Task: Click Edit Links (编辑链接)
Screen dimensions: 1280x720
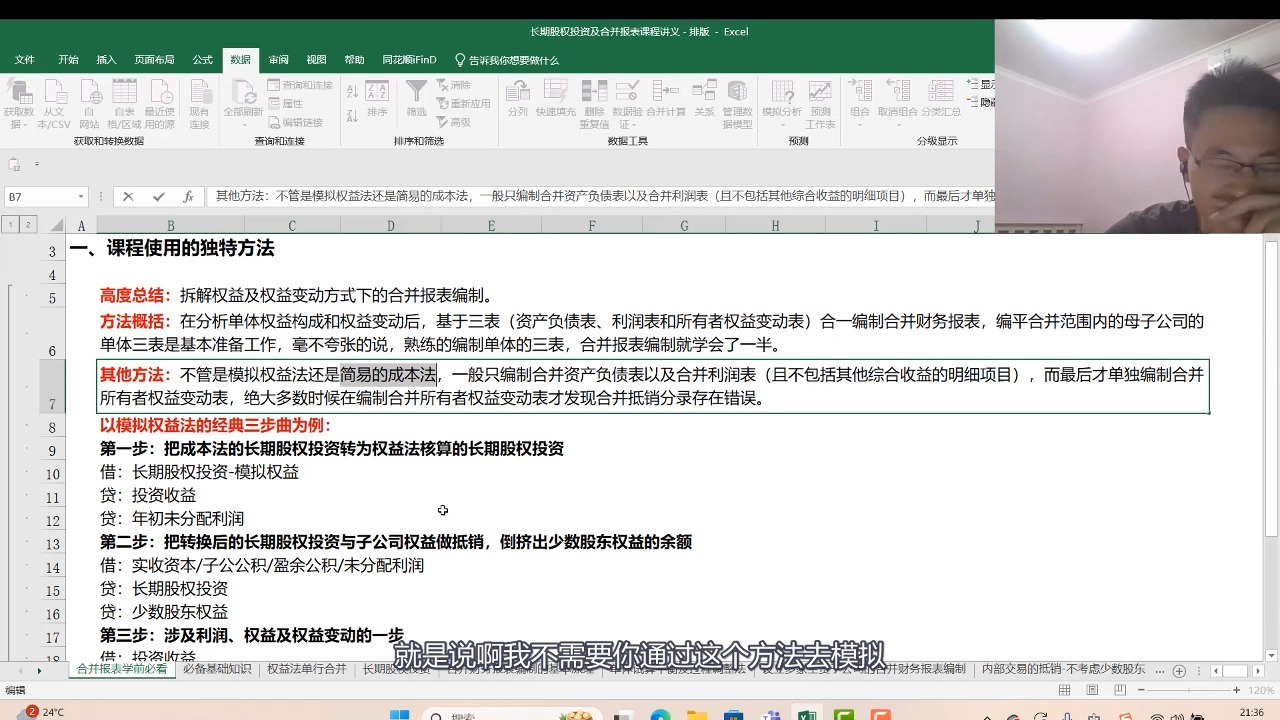Action: click(x=296, y=122)
